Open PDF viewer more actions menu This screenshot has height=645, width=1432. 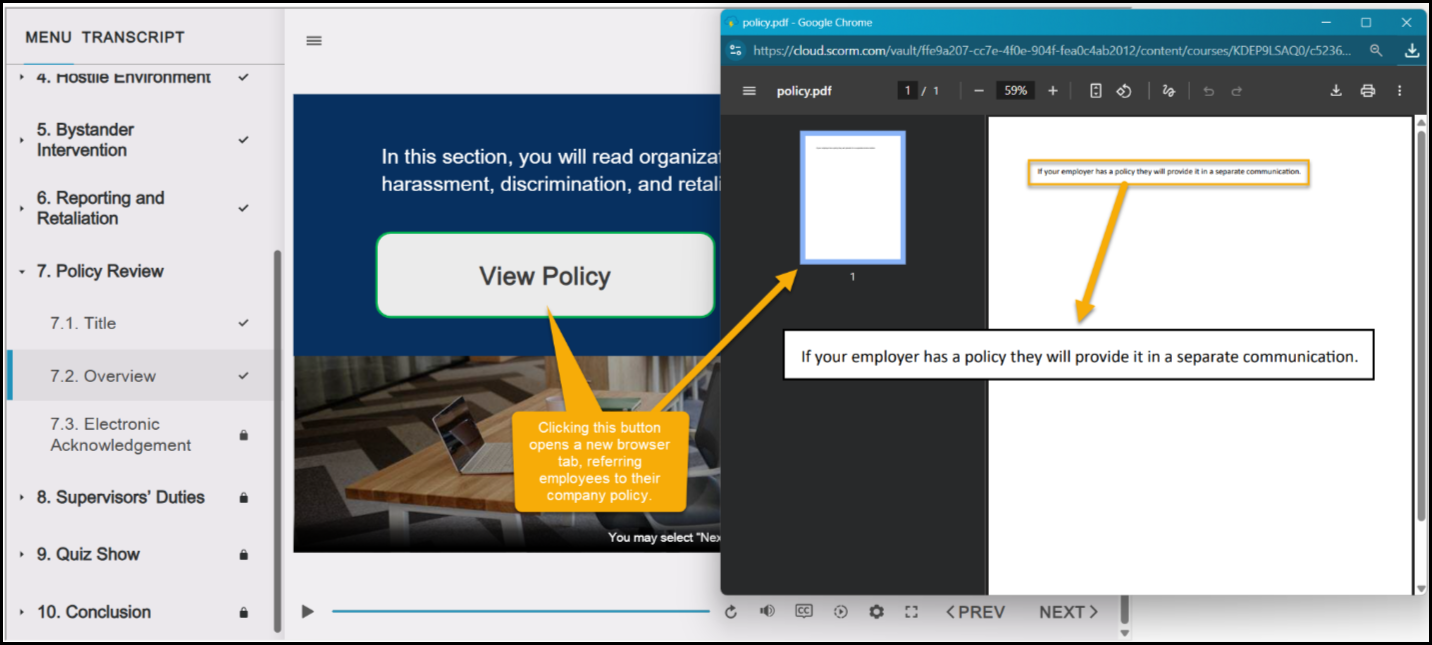pyautogui.click(x=1399, y=91)
